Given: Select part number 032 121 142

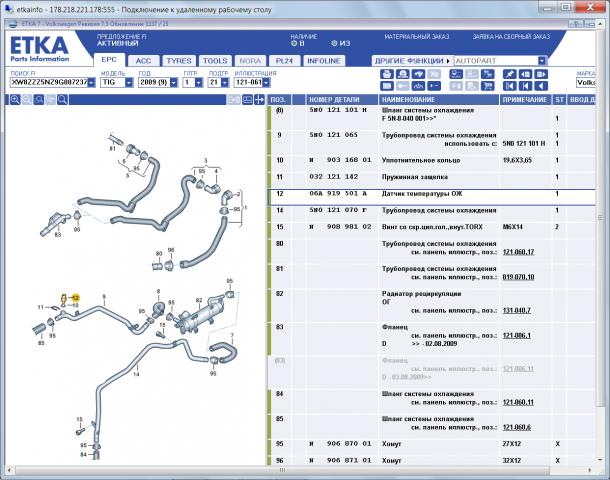Looking at the screenshot, I should [333, 177].
